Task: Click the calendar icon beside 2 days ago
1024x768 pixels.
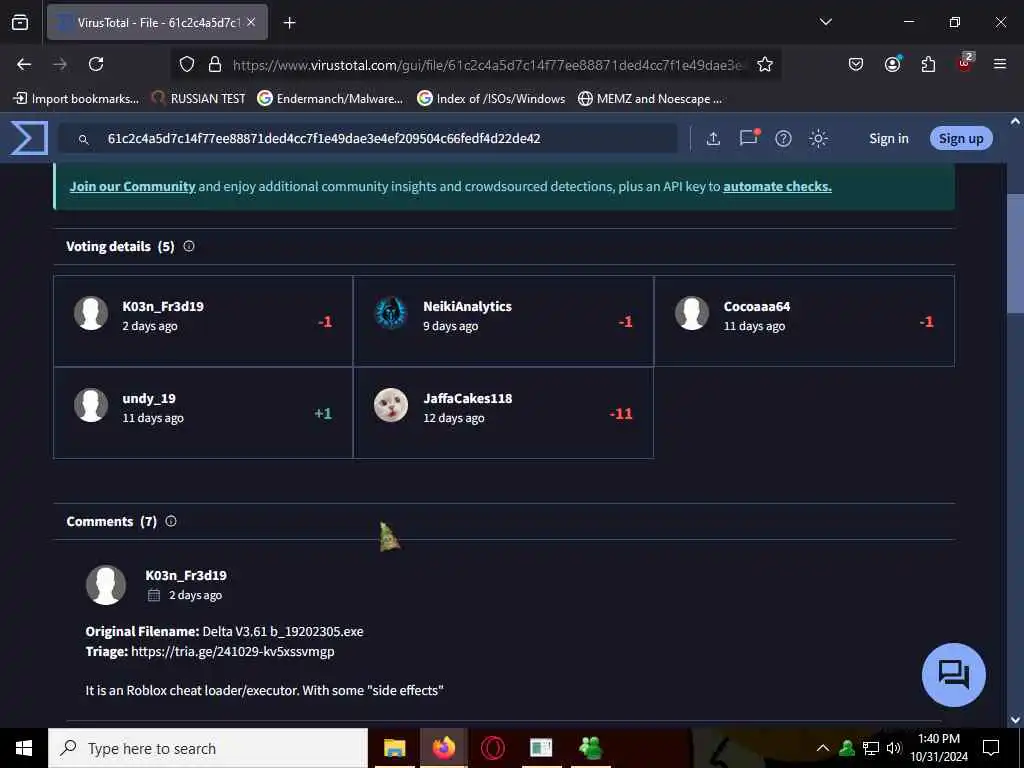Action: (x=154, y=595)
